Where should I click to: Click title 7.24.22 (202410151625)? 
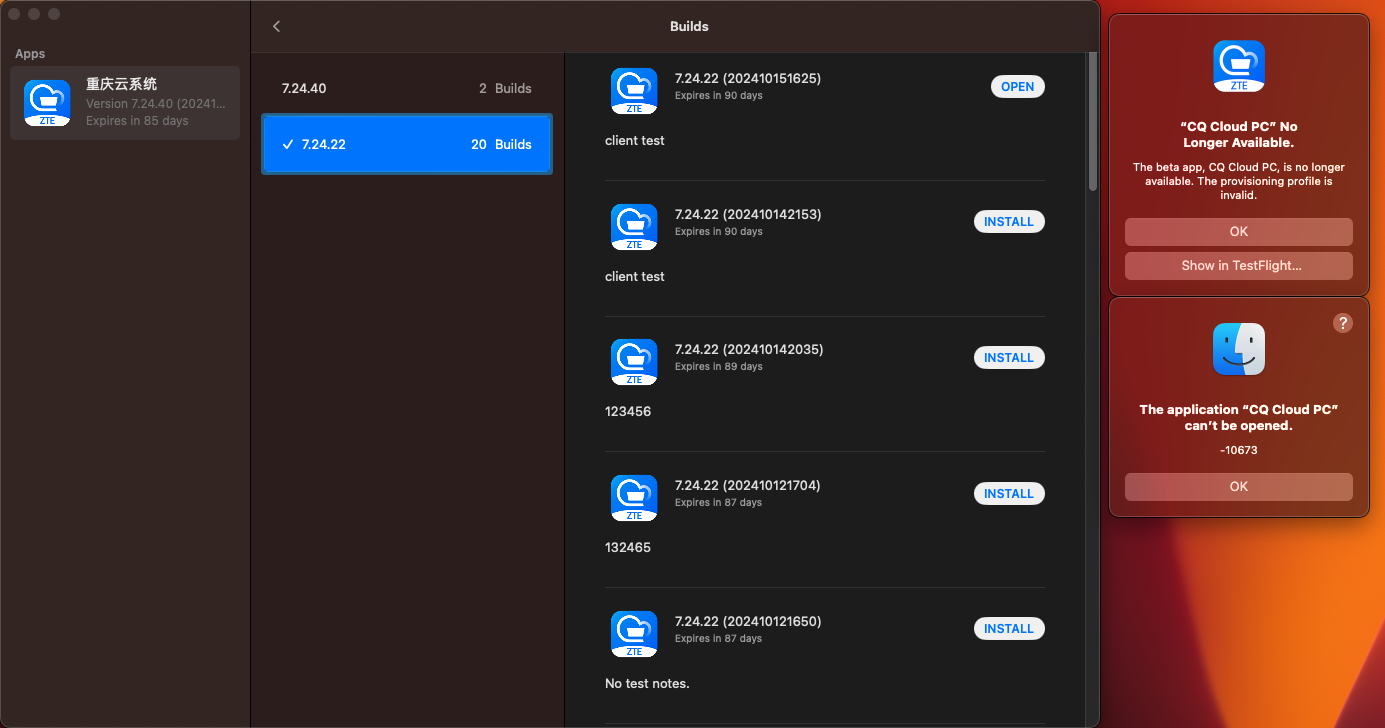pyautogui.click(x=748, y=78)
